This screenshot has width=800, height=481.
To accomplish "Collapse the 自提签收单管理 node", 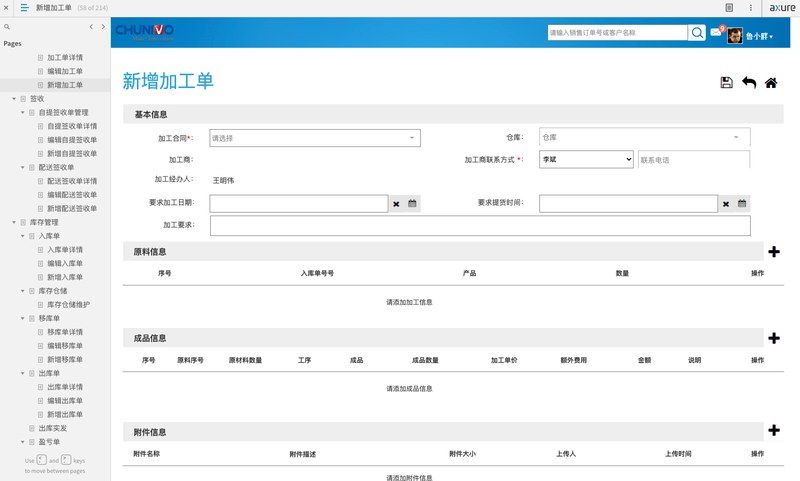I will point(22,112).
